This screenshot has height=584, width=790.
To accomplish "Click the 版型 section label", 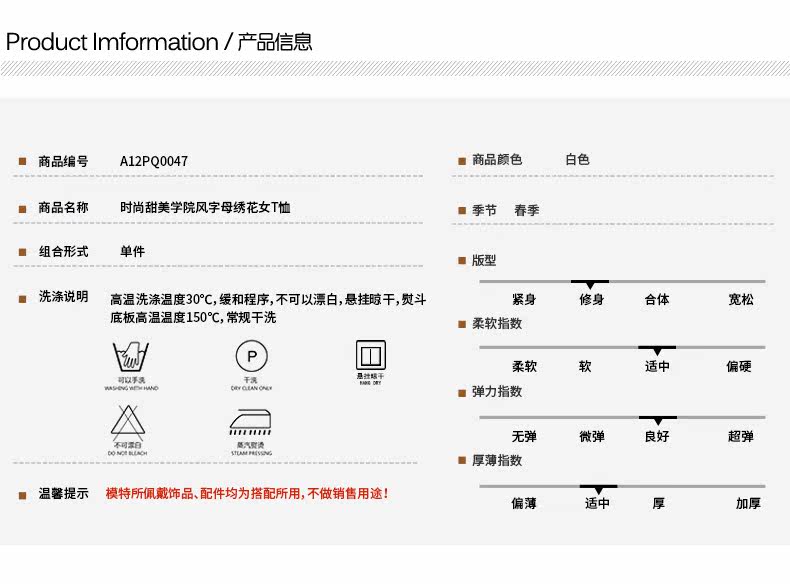I will tap(484, 261).
